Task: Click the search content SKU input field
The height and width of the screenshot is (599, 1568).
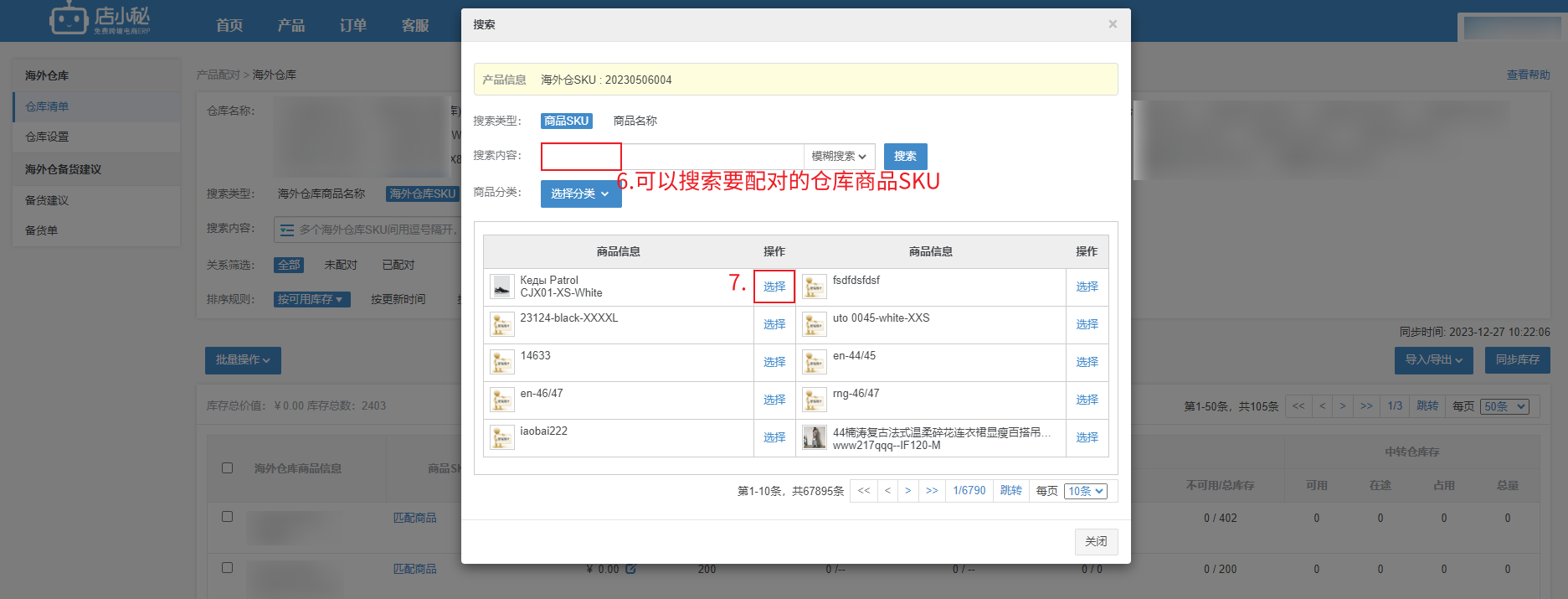Action: pyautogui.click(x=670, y=157)
